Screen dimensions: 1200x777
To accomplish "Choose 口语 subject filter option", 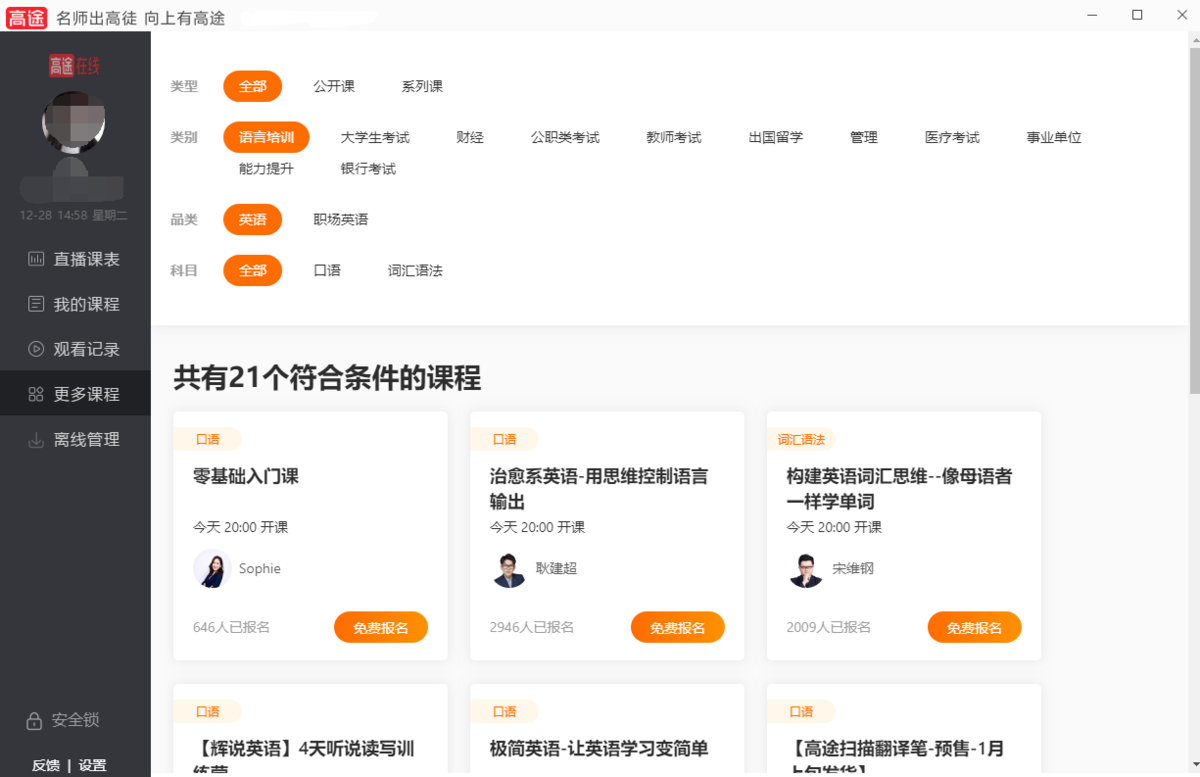I will click(x=327, y=270).
